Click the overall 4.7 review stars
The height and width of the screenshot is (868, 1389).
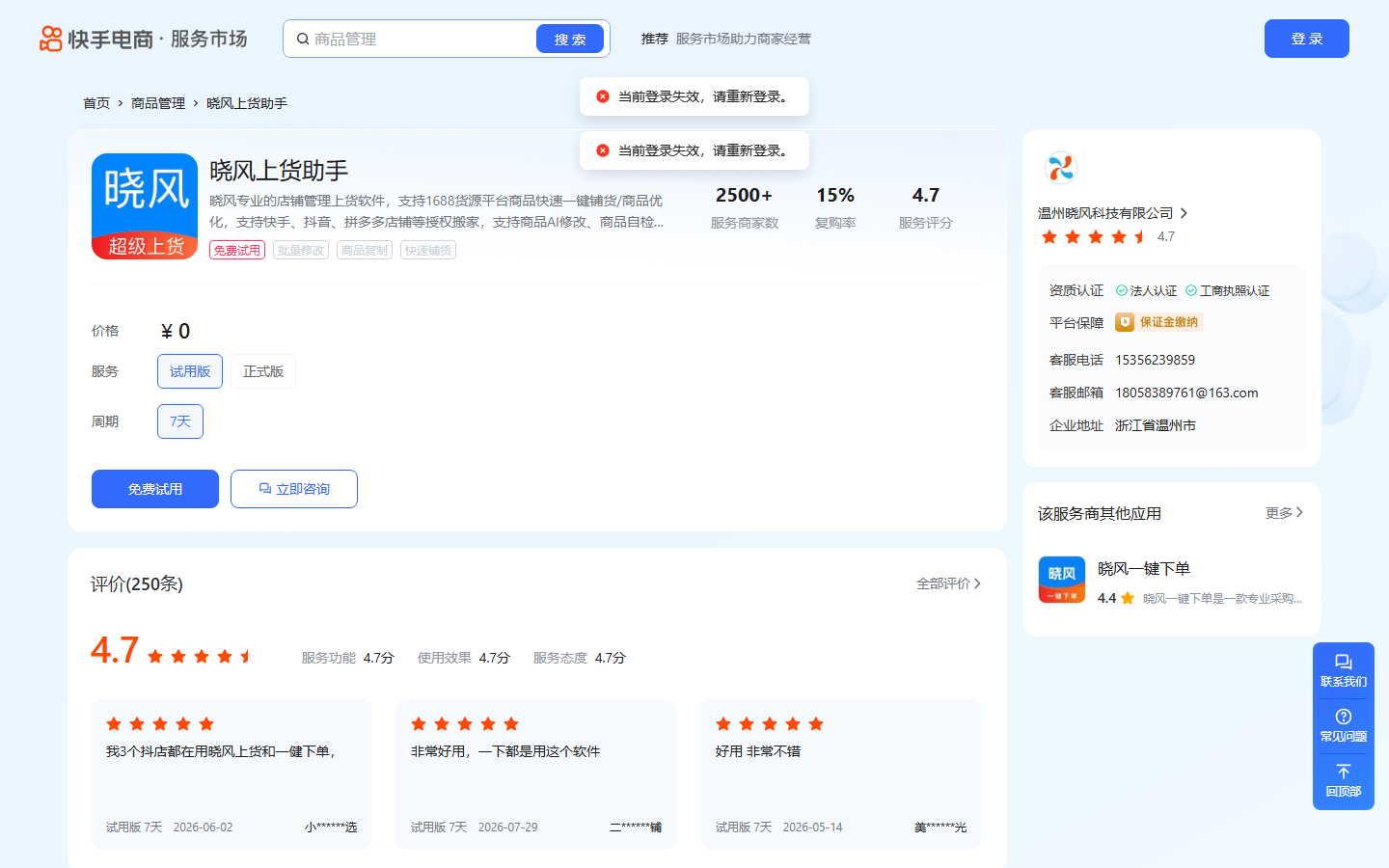coord(201,657)
